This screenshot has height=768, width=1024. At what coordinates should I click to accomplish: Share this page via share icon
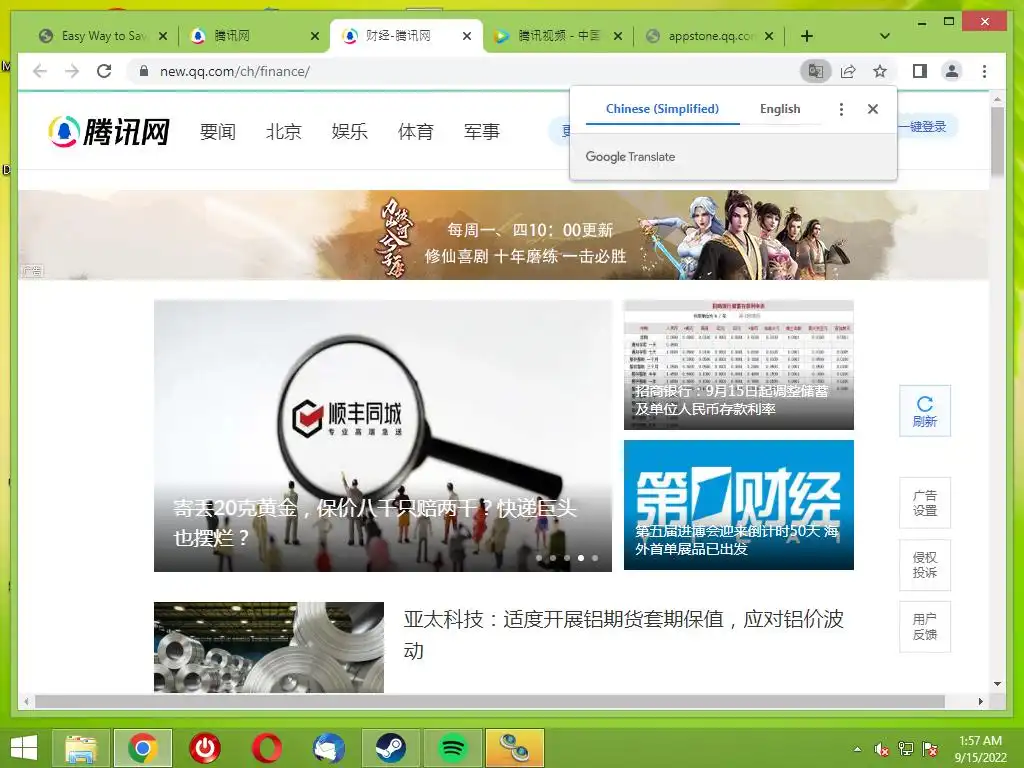(x=848, y=71)
